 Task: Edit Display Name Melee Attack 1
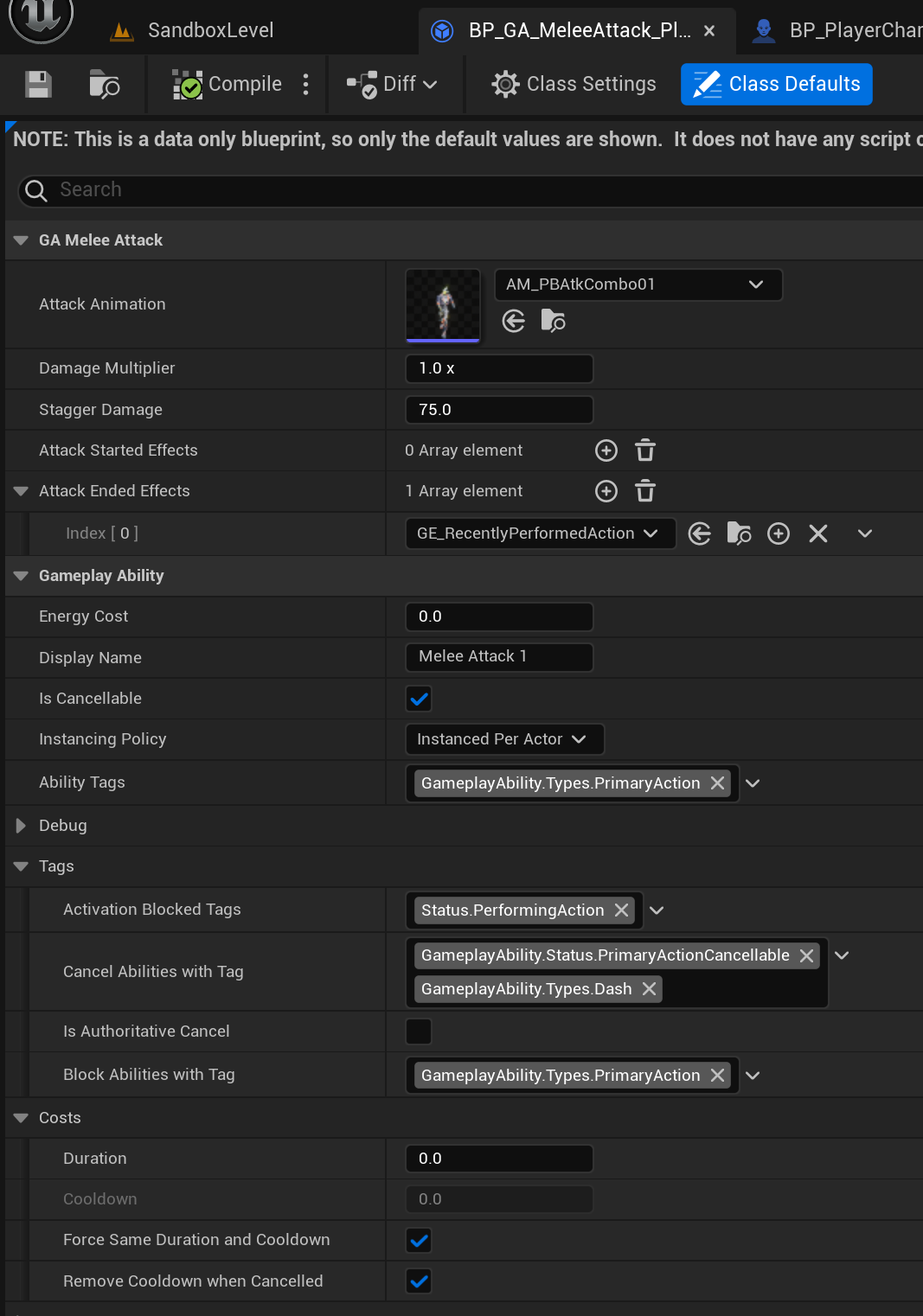(x=499, y=657)
